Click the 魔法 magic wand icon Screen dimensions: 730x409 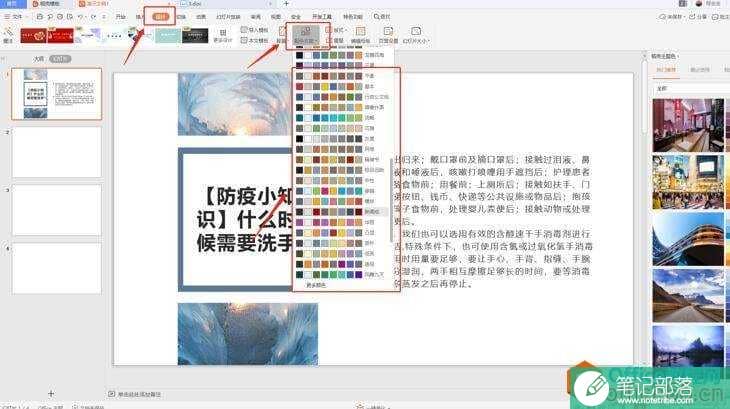pyautogui.click(x=8, y=35)
